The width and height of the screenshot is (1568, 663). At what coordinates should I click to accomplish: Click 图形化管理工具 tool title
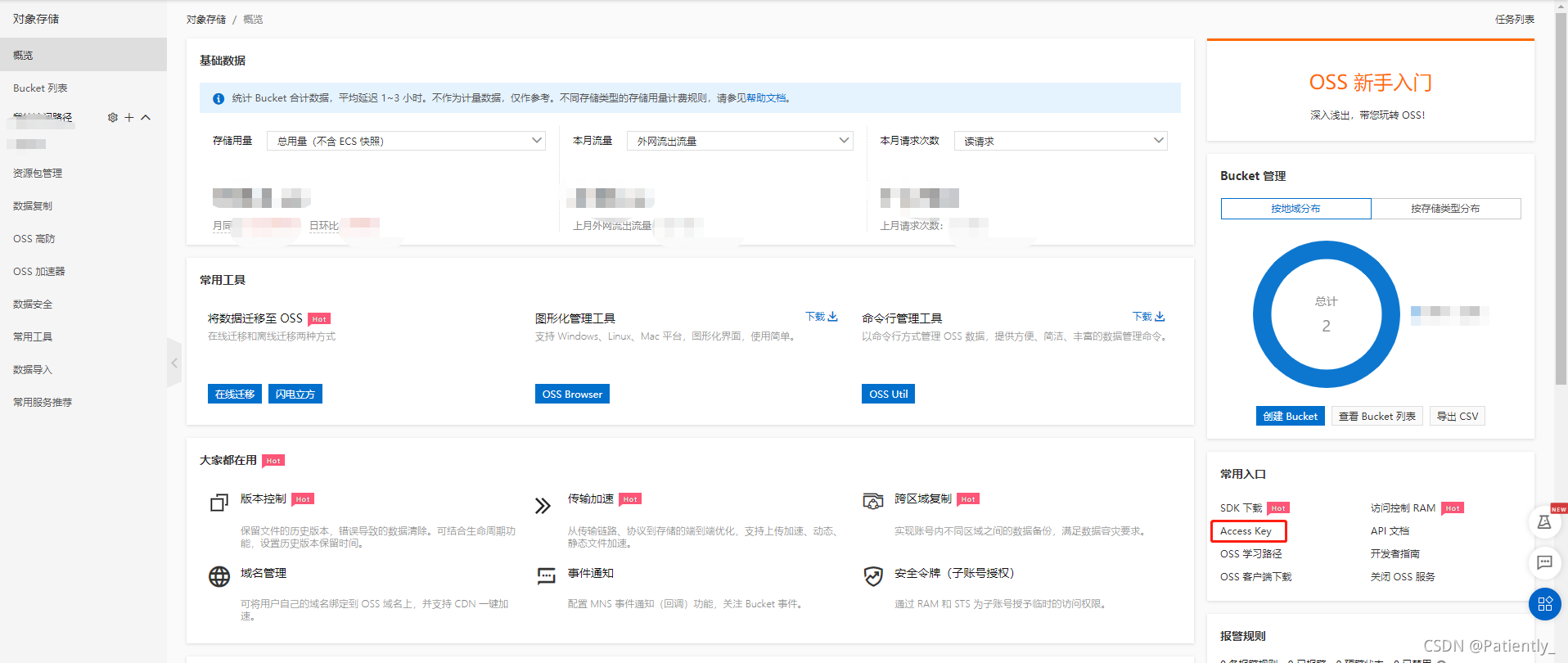[575, 318]
